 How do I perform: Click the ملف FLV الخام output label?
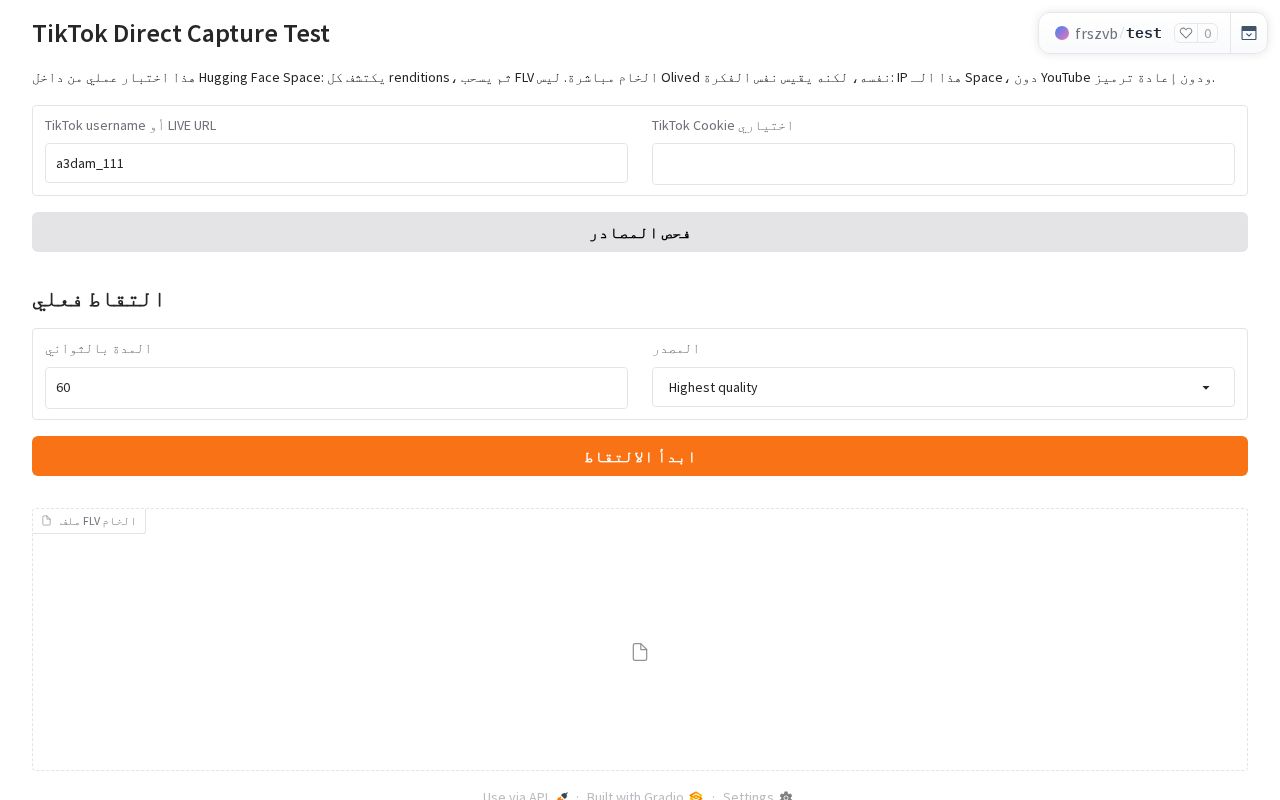(x=89, y=521)
